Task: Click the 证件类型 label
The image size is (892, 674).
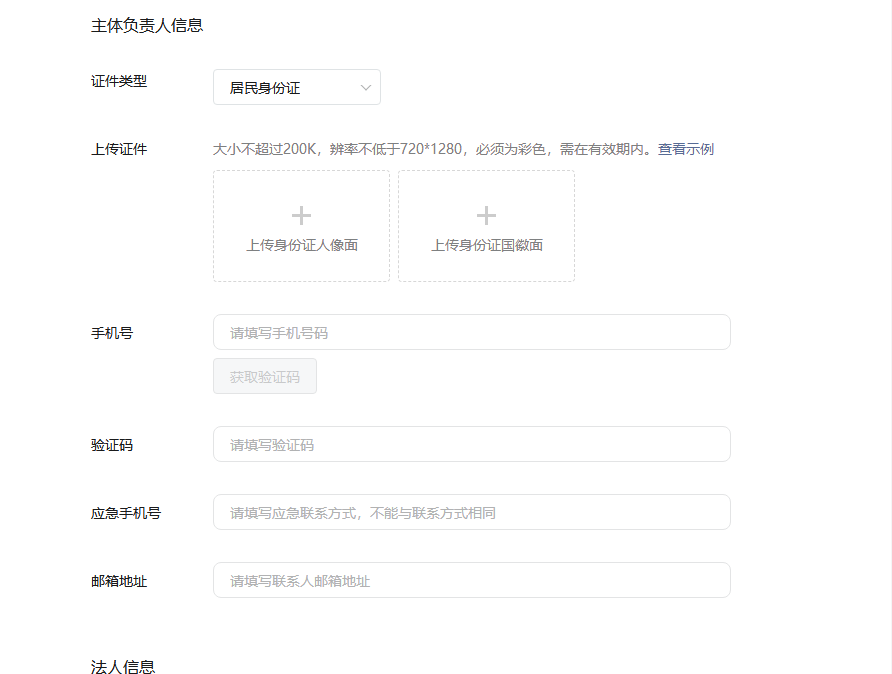Action: (x=119, y=81)
